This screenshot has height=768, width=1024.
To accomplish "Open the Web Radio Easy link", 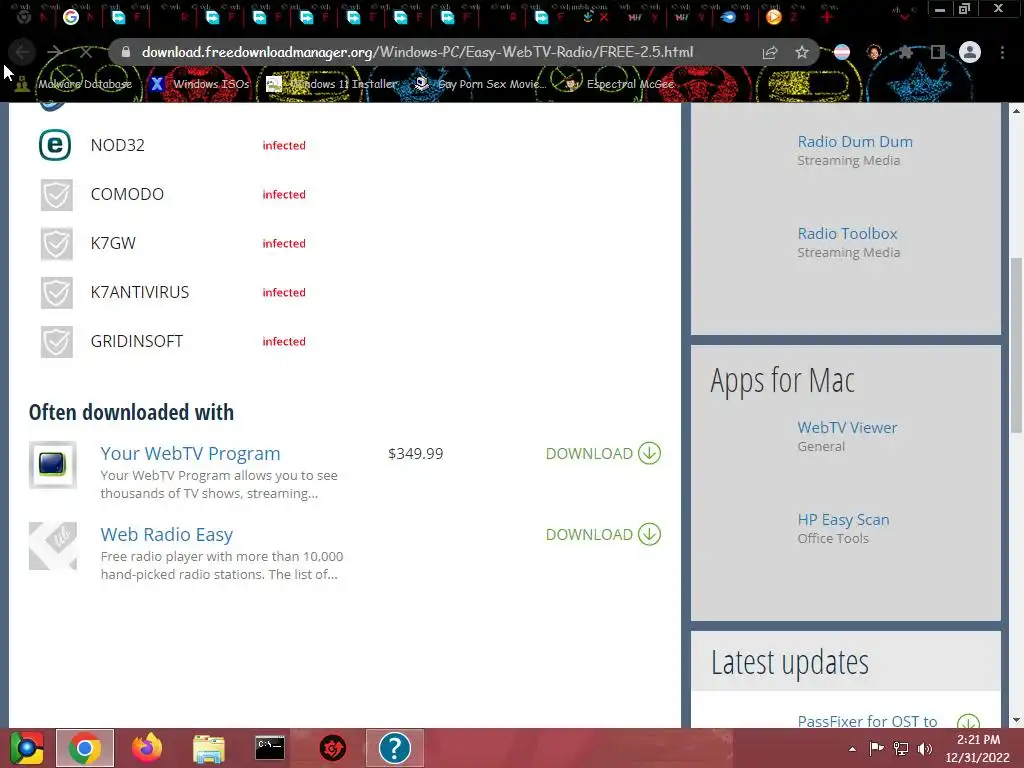I will click(x=167, y=534).
